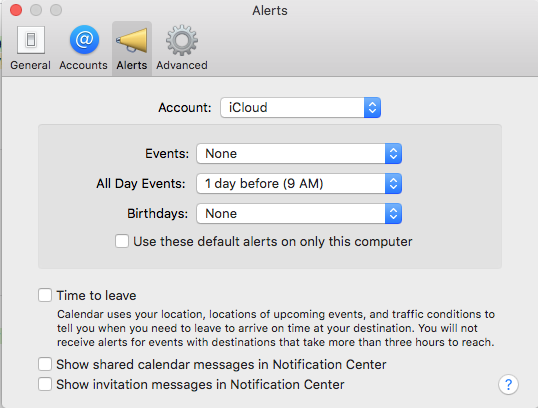This screenshot has width=538, height=408.
Task: Open the All Day Events dropdown
Action: [x=299, y=184]
